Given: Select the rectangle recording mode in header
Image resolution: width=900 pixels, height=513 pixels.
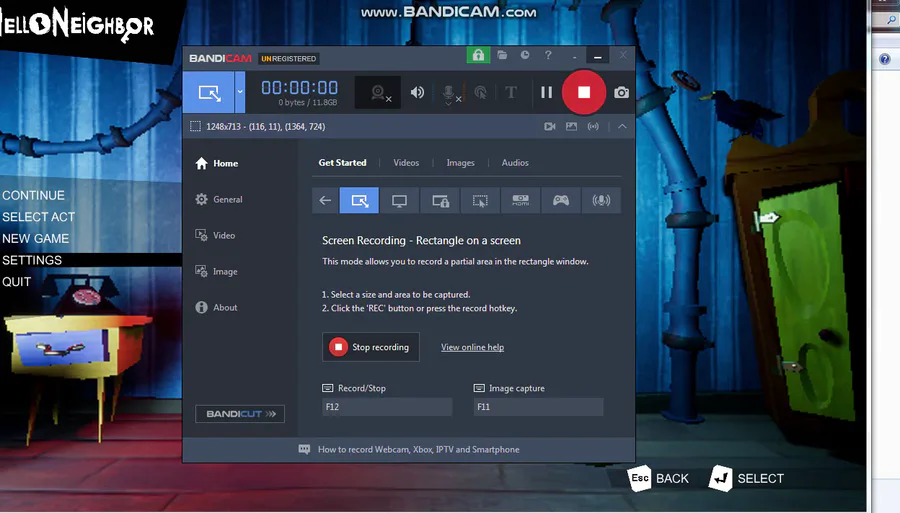Looking at the screenshot, I should point(208,92).
